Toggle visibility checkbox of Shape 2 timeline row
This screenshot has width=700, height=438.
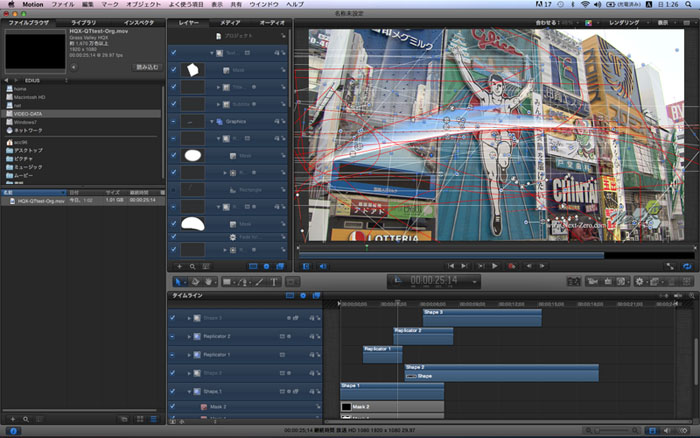tap(173, 373)
